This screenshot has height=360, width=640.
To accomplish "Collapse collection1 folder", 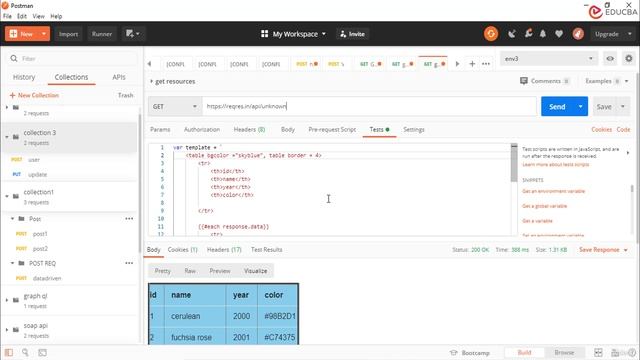I will click(x=7, y=196).
